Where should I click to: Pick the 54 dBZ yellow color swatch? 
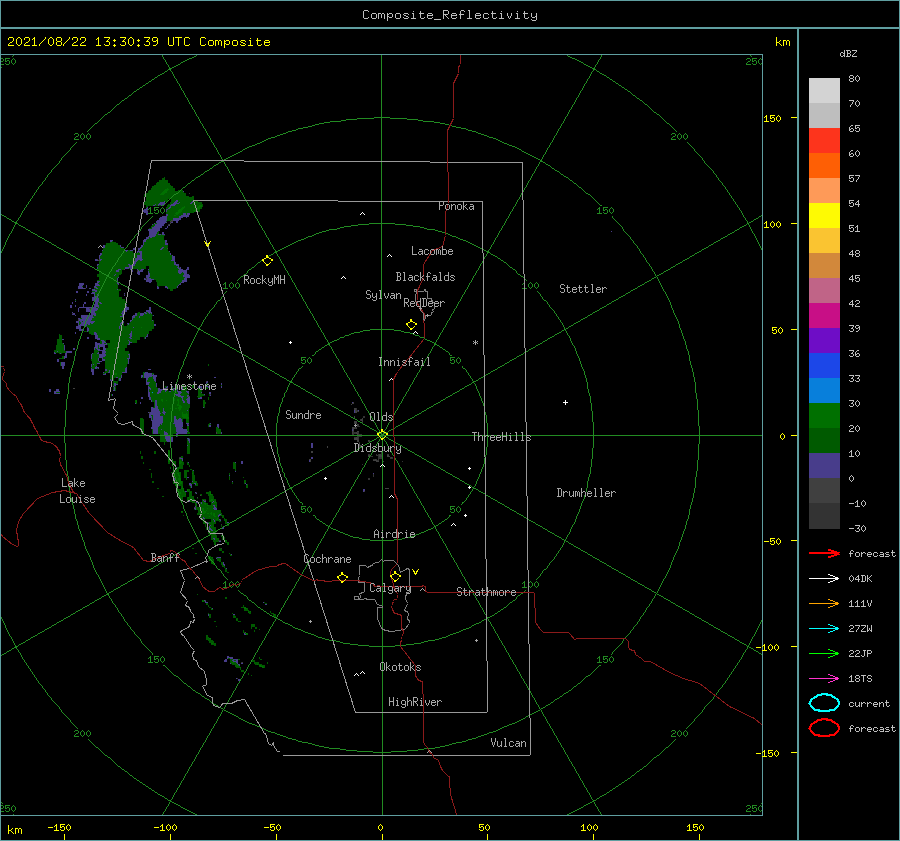(824, 215)
